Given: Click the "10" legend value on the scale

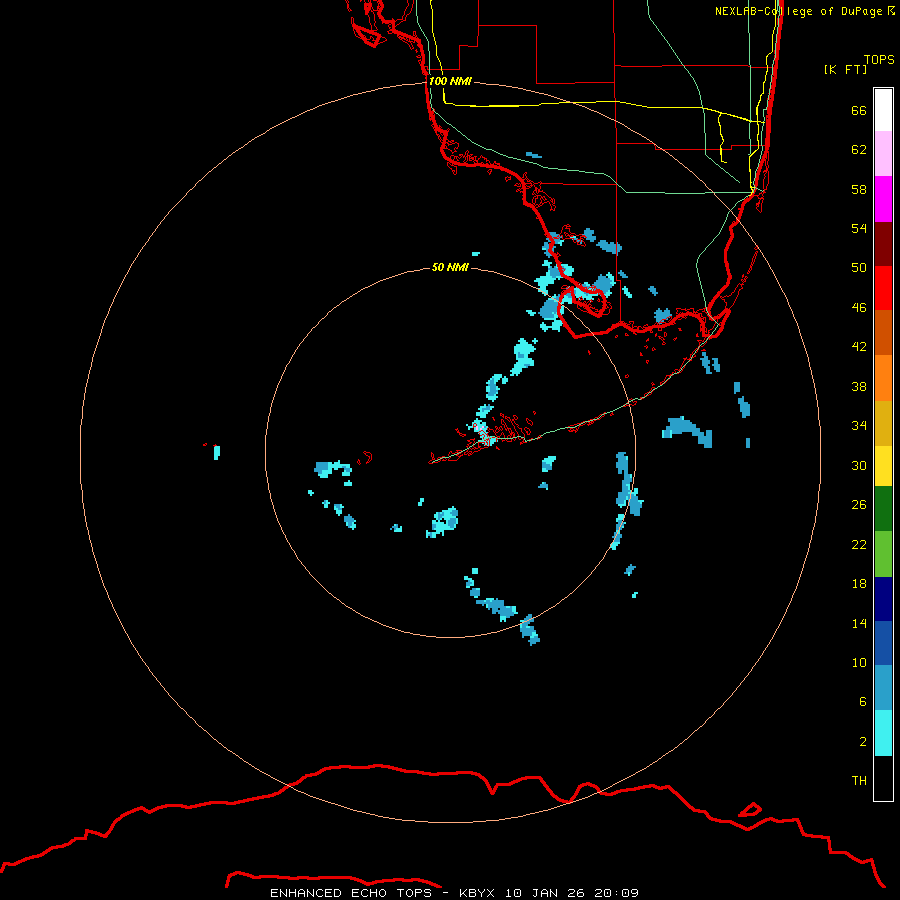Looking at the screenshot, I should point(859,662).
